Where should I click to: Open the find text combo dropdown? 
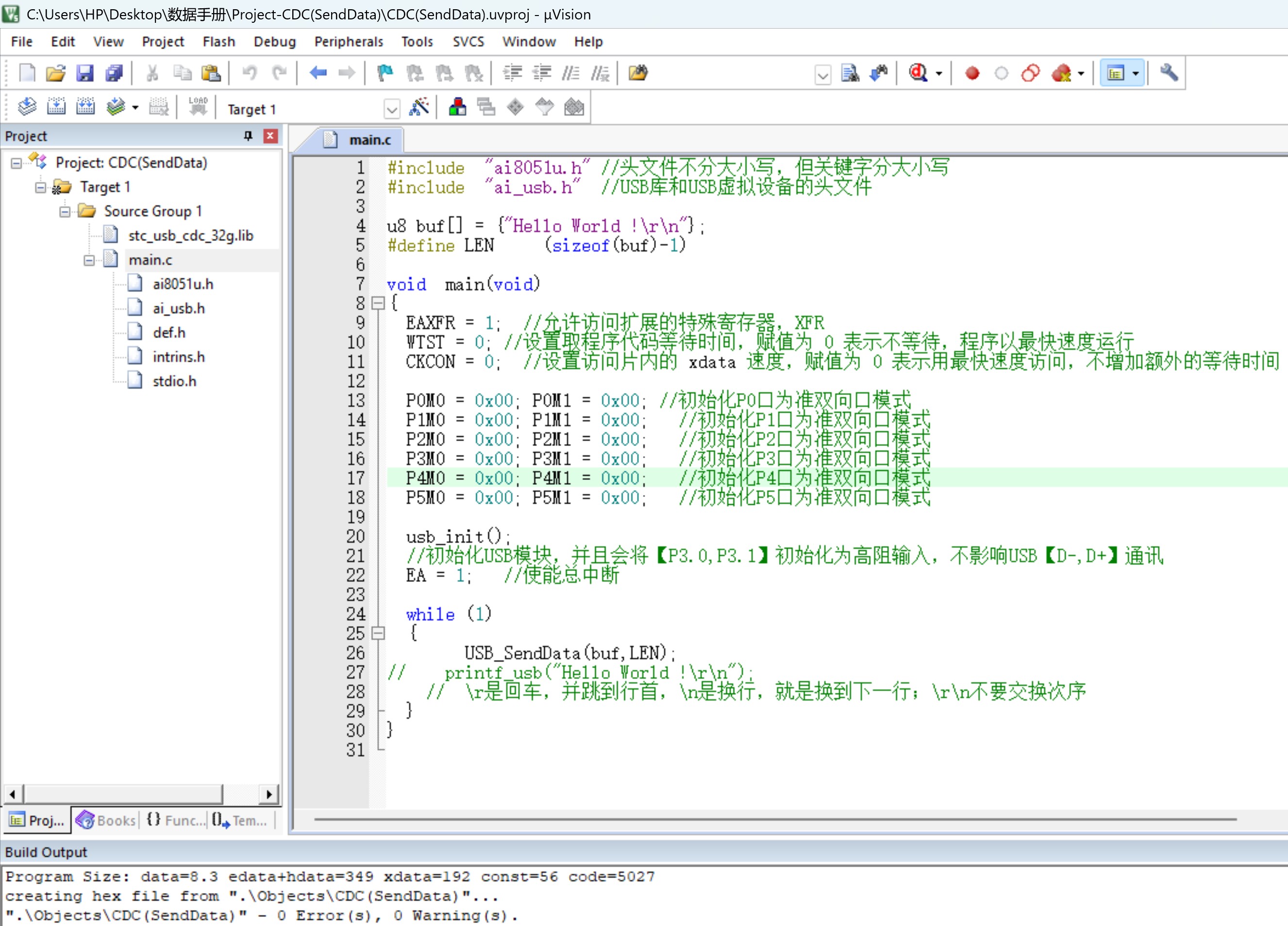[x=823, y=74]
